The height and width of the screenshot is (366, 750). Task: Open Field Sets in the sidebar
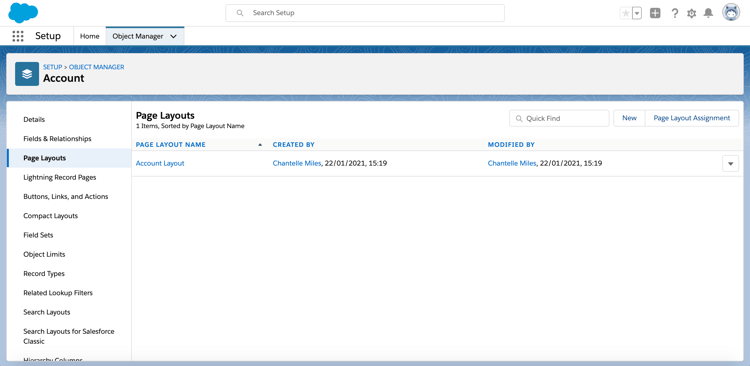[x=38, y=235]
